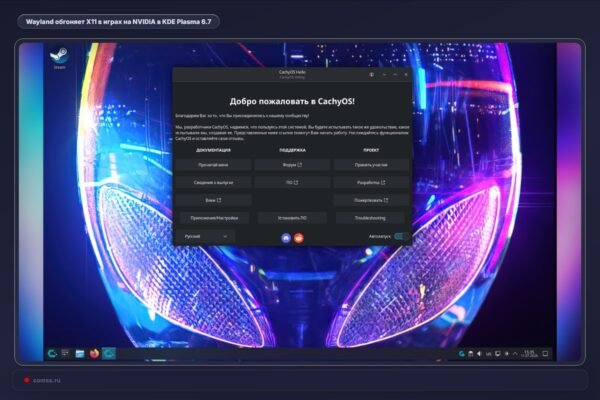Select the CachyOS Hello taskbar entry

tap(109, 354)
